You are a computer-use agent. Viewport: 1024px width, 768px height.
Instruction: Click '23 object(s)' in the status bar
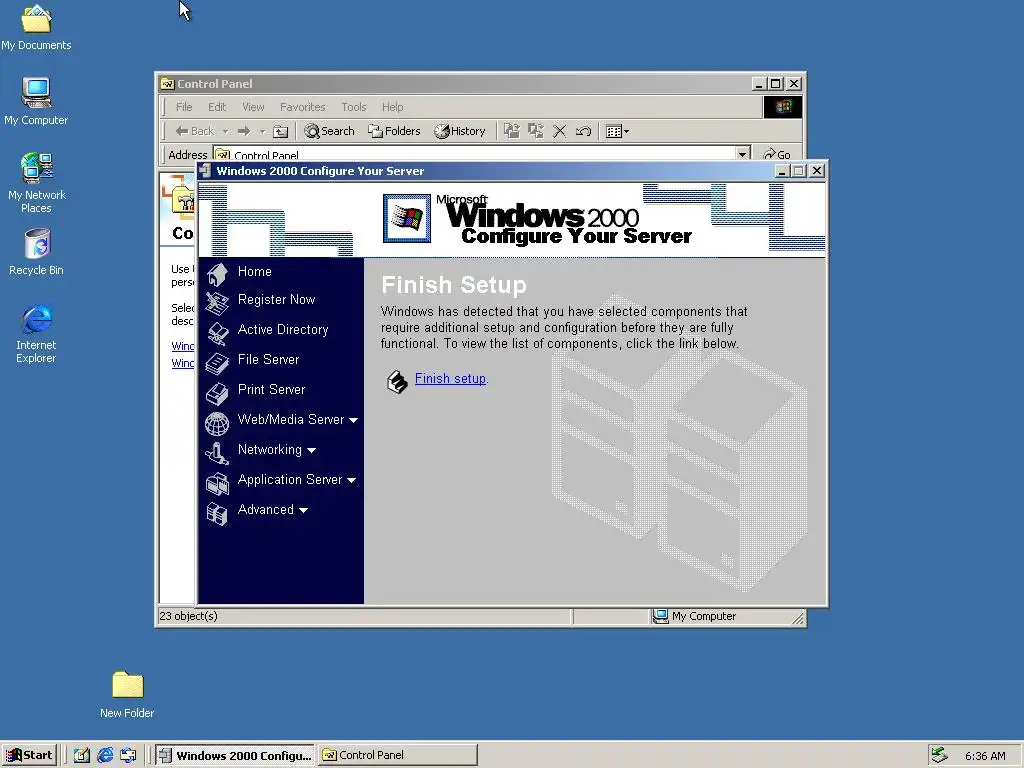click(188, 616)
